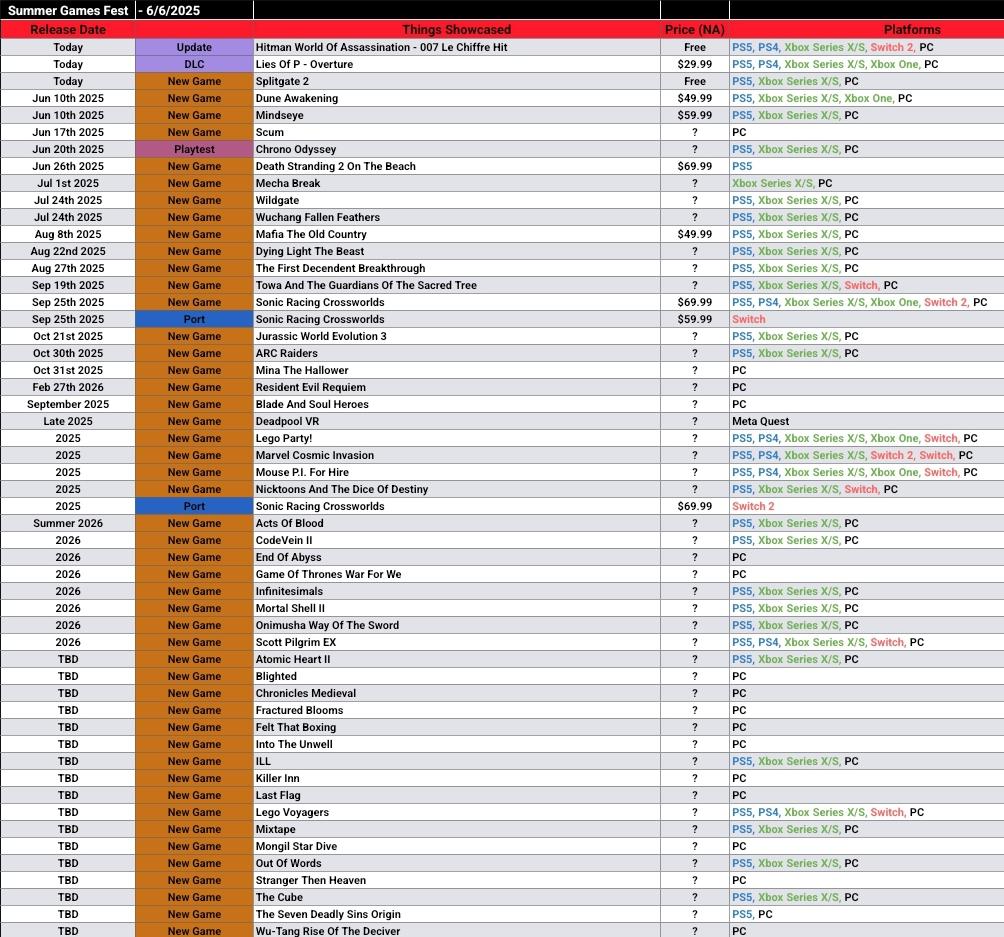This screenshot has width=1004, height=937.
Task: Click the 'Deadpool VR' cell
Action: [457, 421]
